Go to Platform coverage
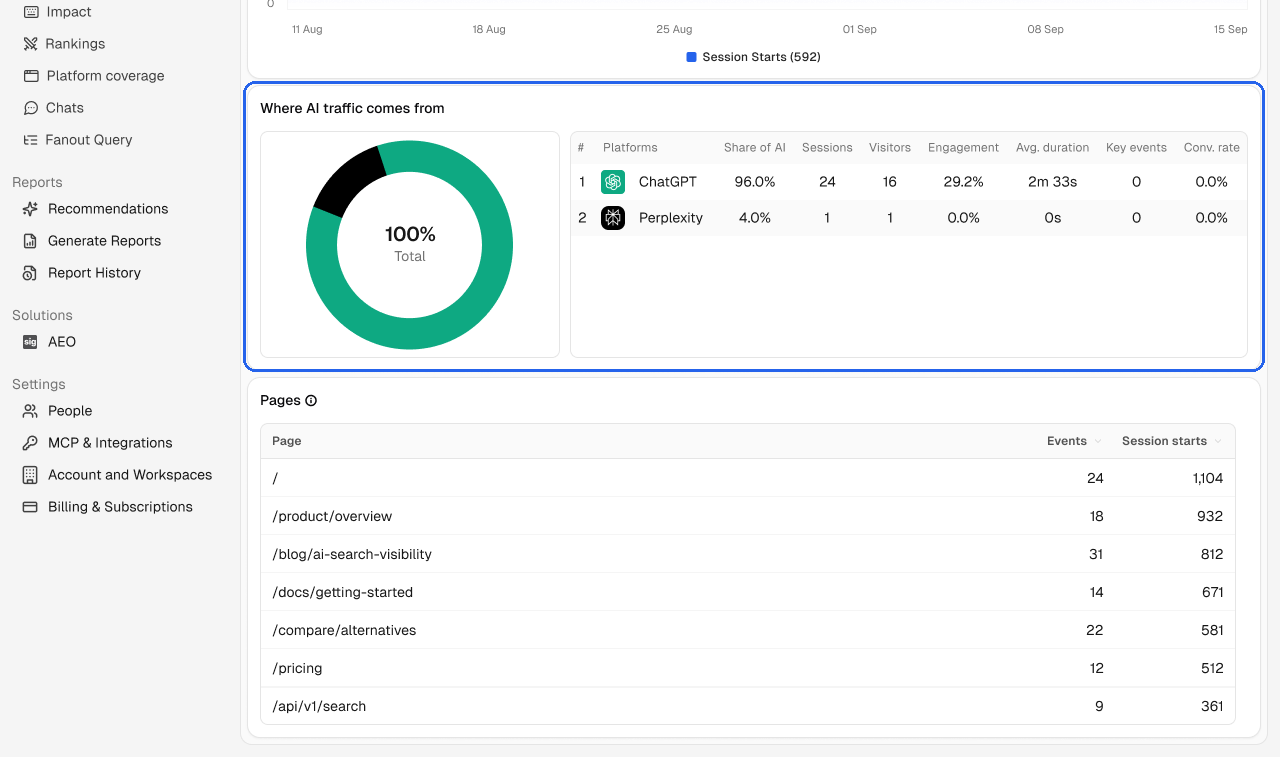This screenshot has height=757, width=1280. coord(105,76)
